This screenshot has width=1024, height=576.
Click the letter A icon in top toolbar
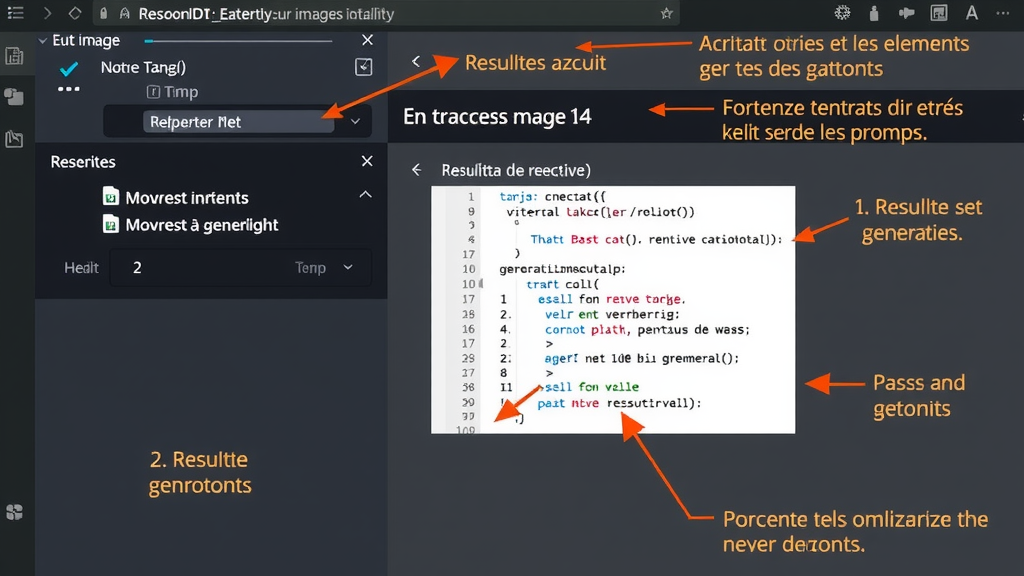pos(971,13)
